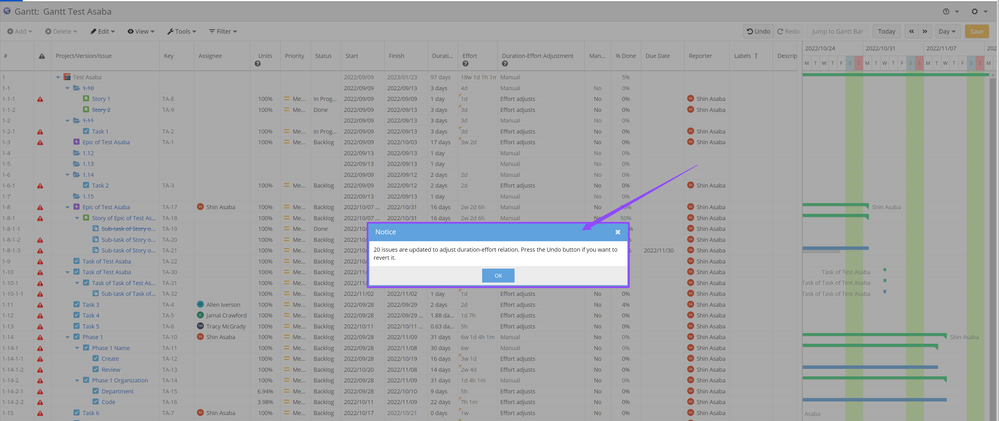Collapse the Phase 1 Name row

(x=77, y=348)
